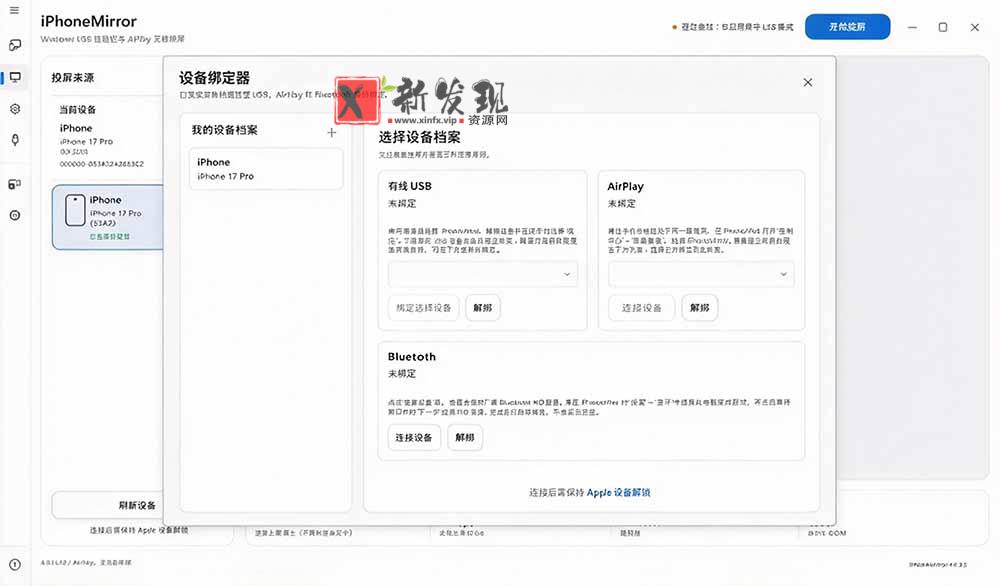The width and height of the screenshot is (1000, 586).
Task: Open the Apple 设备解锁 link
Action: [619, 492]
